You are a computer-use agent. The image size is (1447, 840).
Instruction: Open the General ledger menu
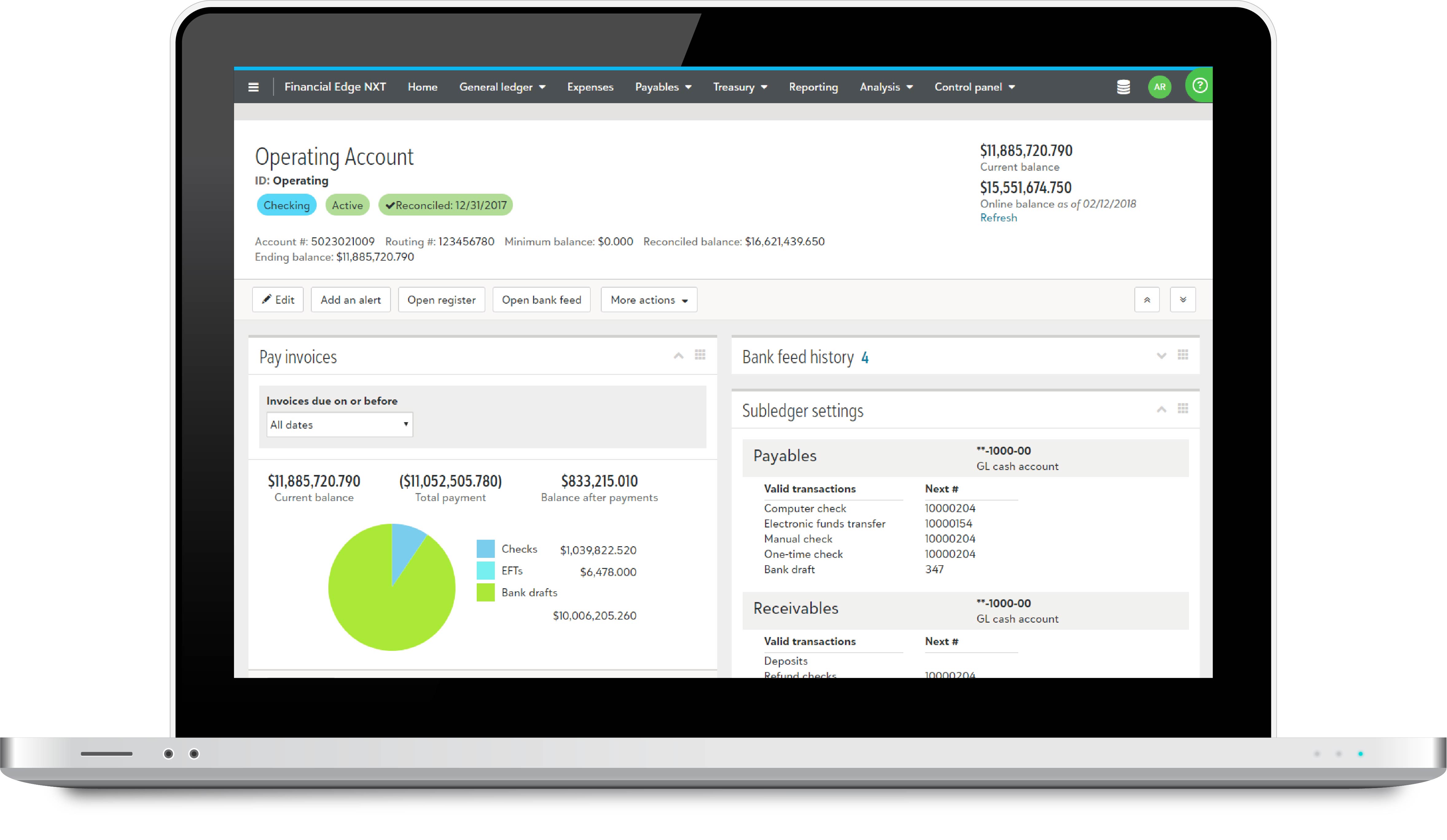502,87
